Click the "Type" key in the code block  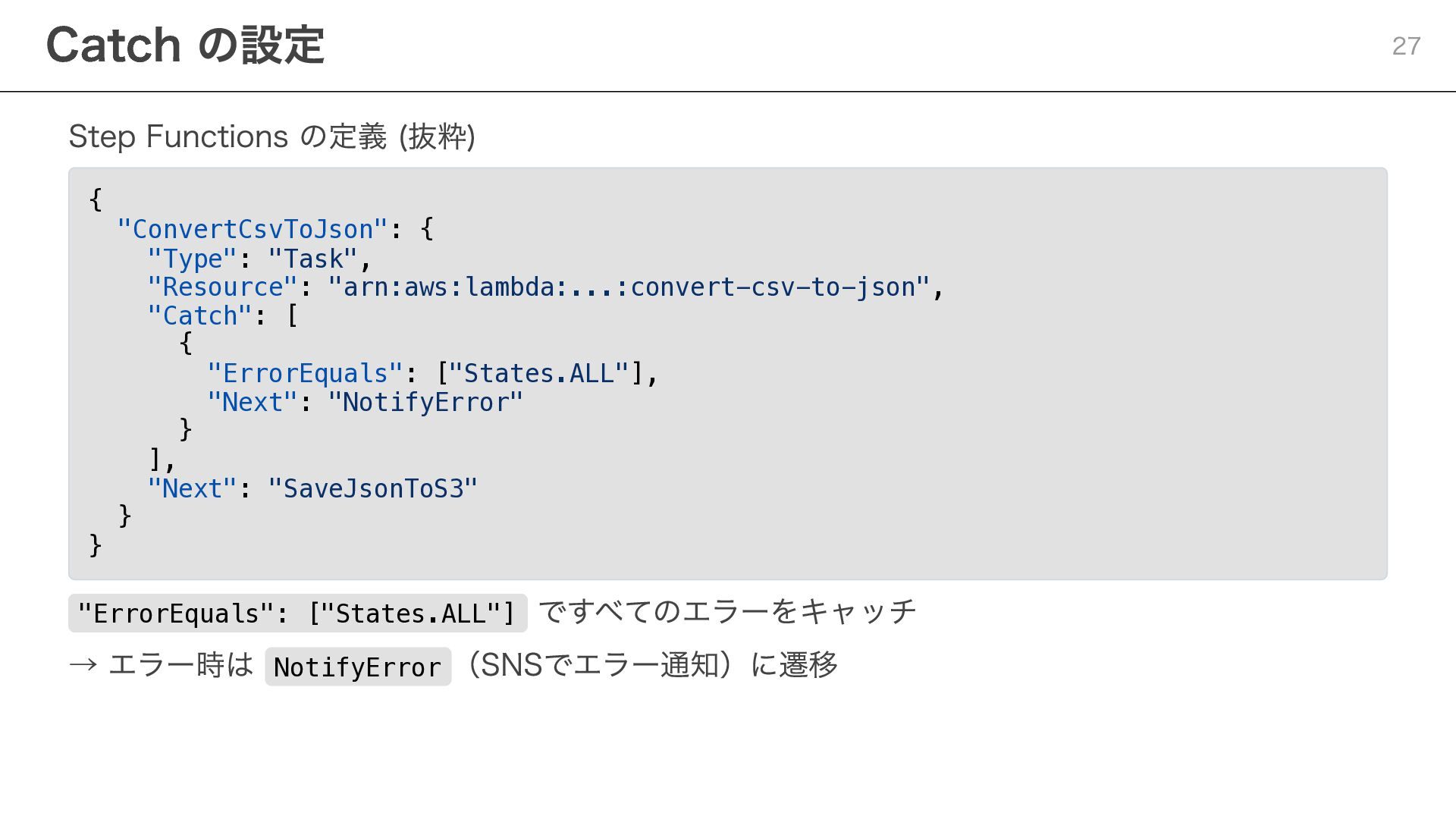(193, 259)
